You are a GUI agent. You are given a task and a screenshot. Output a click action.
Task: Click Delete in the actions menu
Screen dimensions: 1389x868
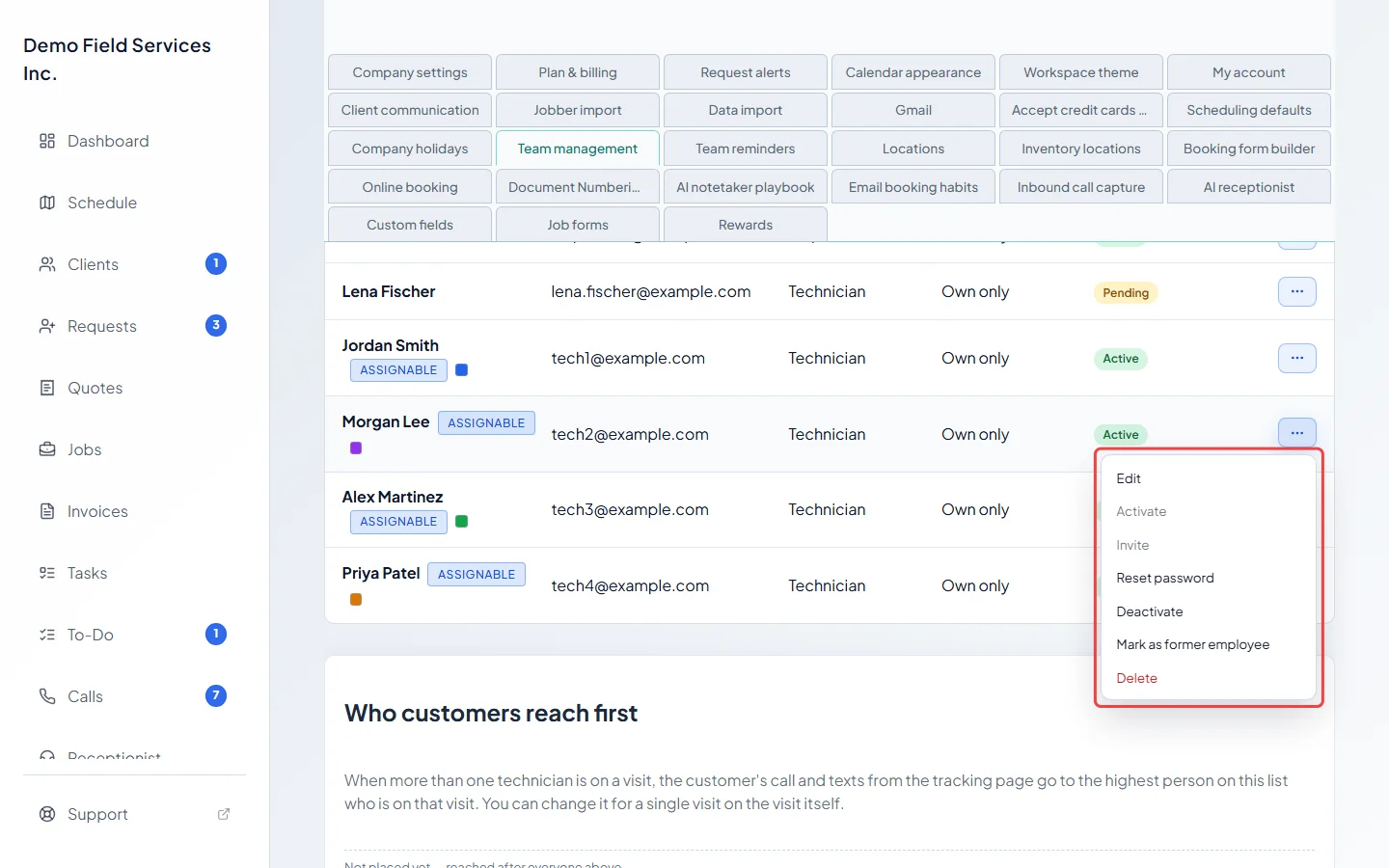[1208, 678]
